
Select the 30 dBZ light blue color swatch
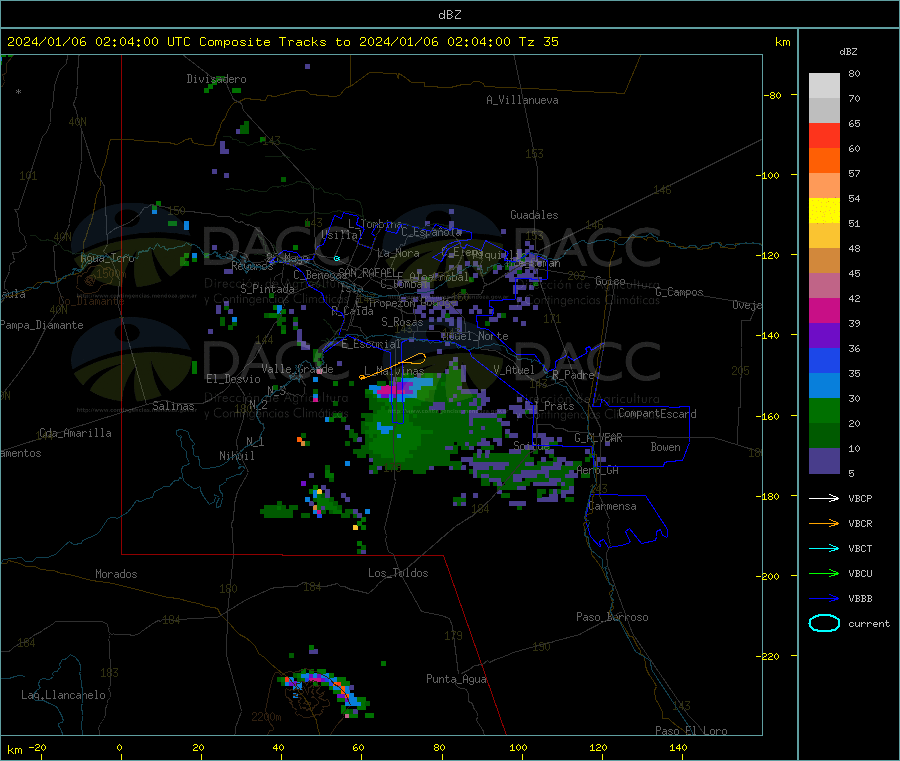(x=824, y=386)
